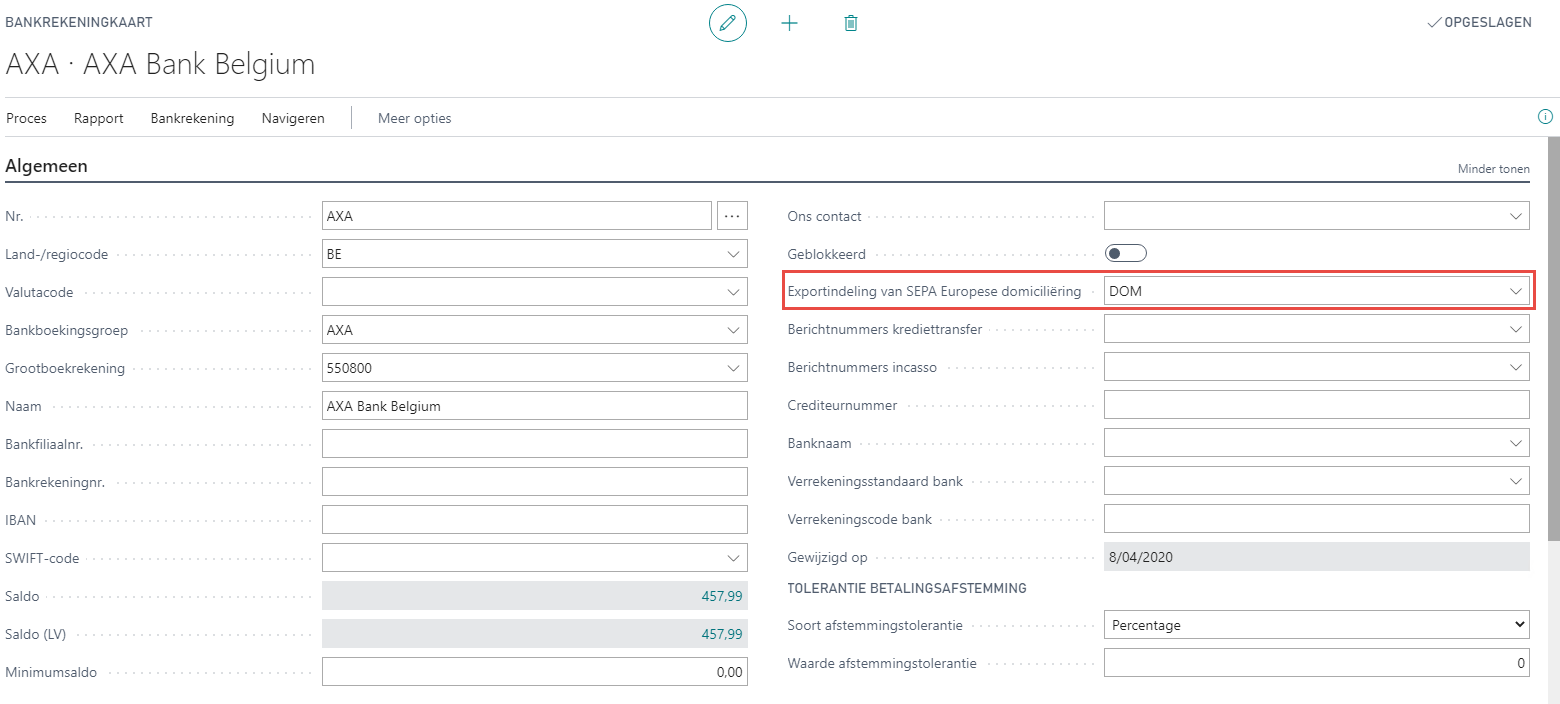Image resolution: width=1560 pixels, height=704 pixels.
Task: Expand the Land-/regiocode dropdown
Action: (734, 254)
